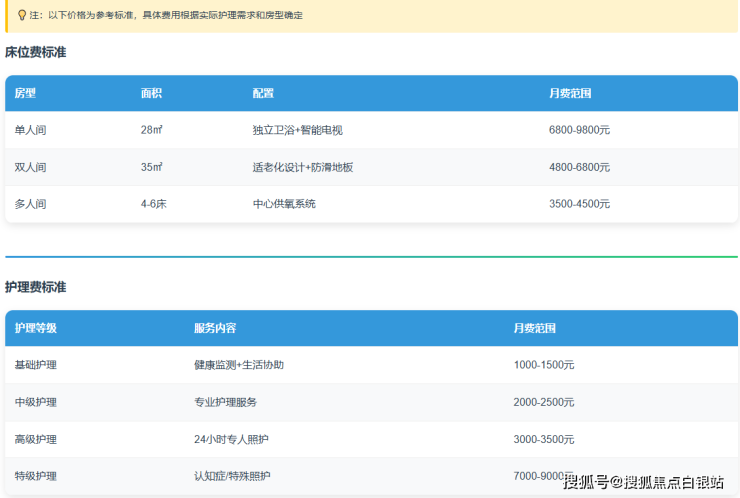The height and width of the screenshot is (498, 740).
Task: Click the 护理等级 column header
Action: pyautogui.click(x=35, y=328)
